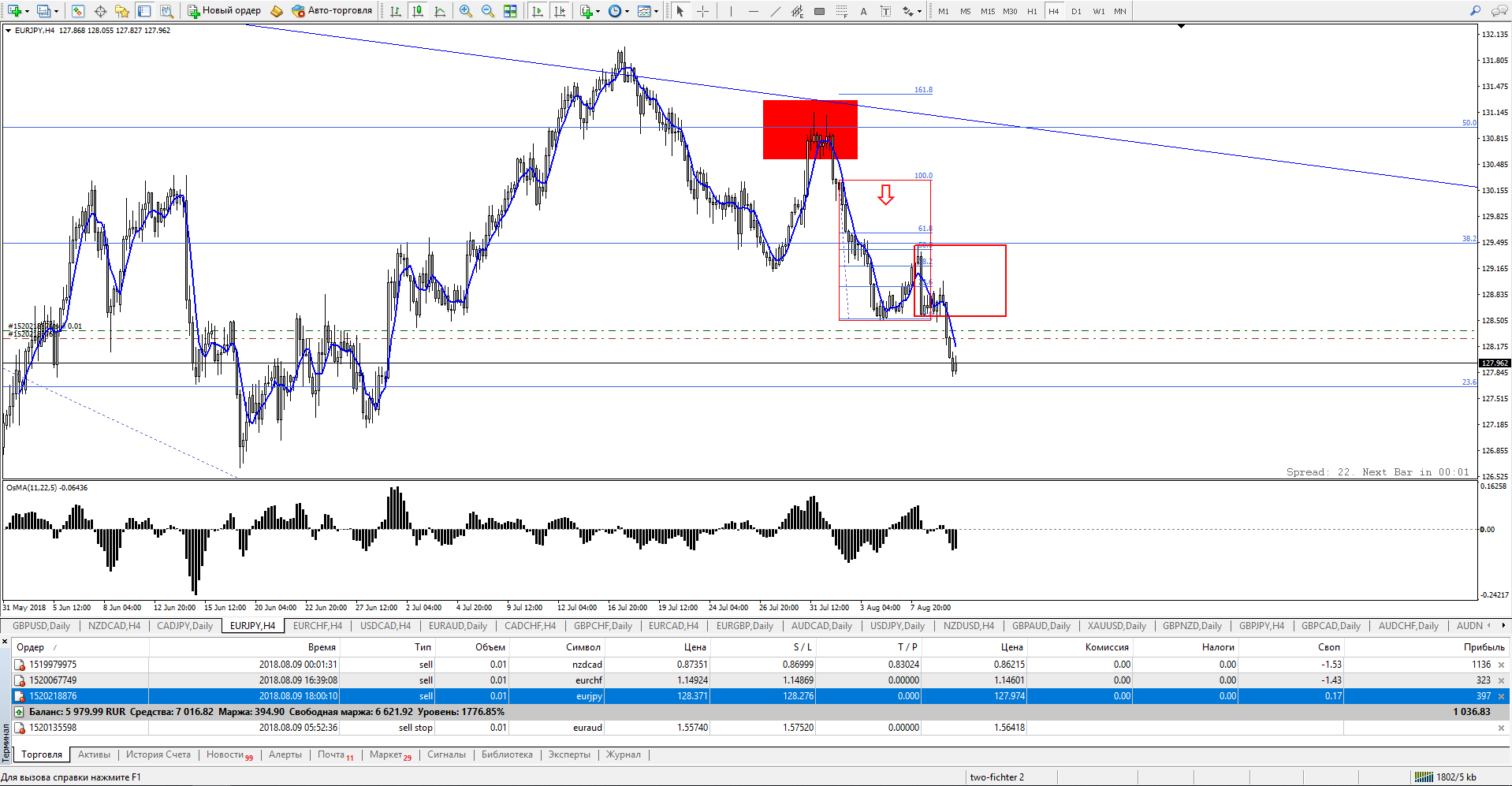
Task: Pick the rectangle shape tool
Action: pyautogui.click(x=819, y=11)
